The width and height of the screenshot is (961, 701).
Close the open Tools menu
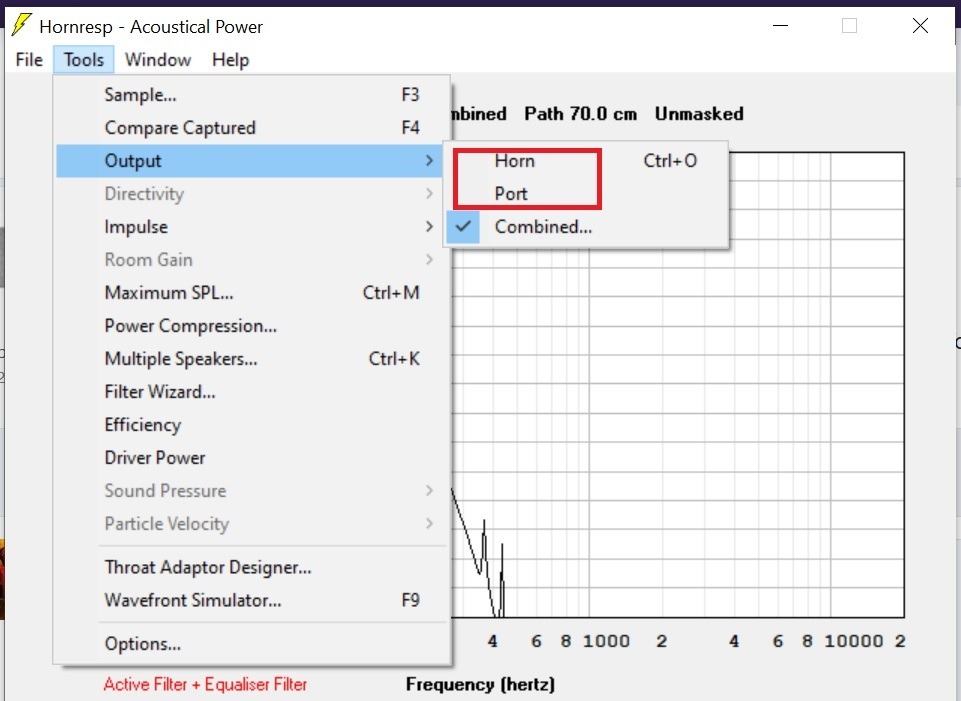[x=83, y=60]
